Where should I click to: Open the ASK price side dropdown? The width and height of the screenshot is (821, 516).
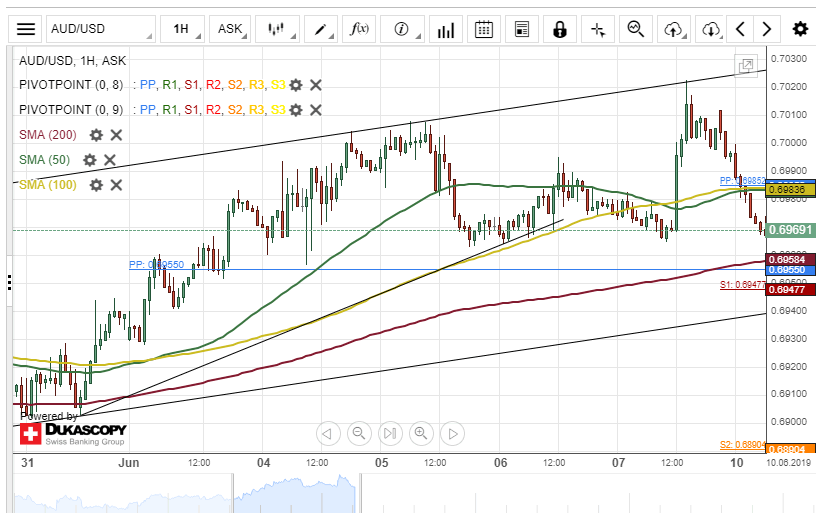236,29
